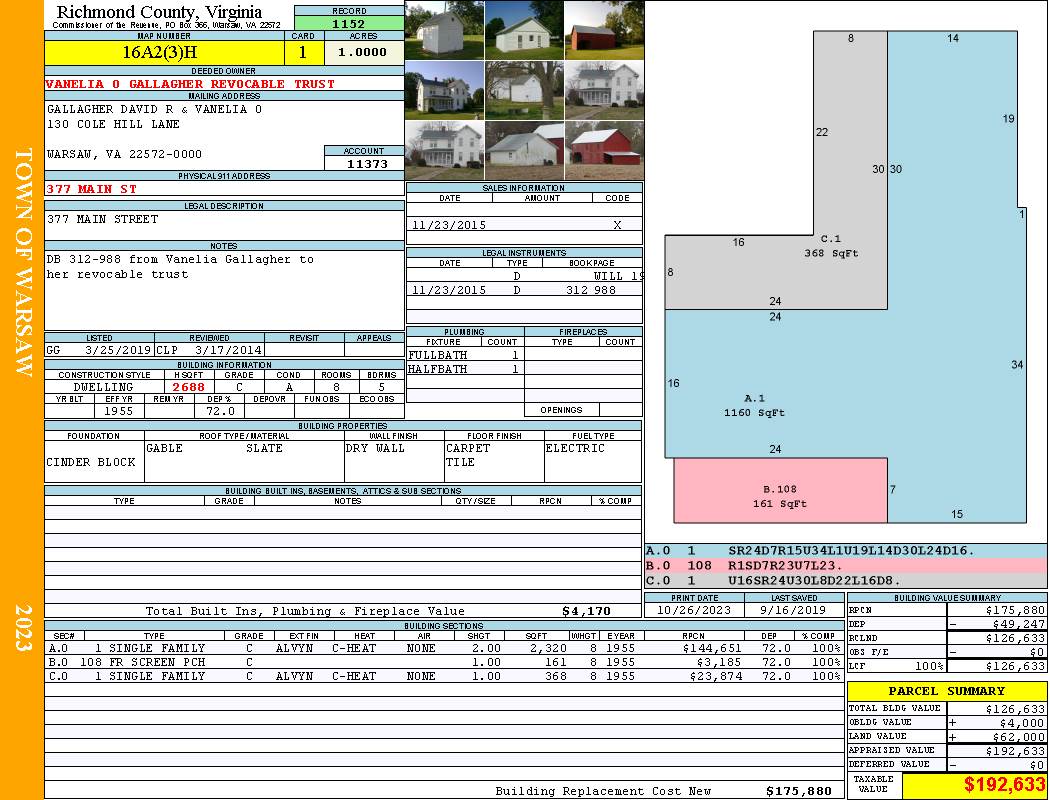The width and height of the screenshot is (1050, 800).
Task: Click the notes text DB 312-988
Action: point(84,259)
